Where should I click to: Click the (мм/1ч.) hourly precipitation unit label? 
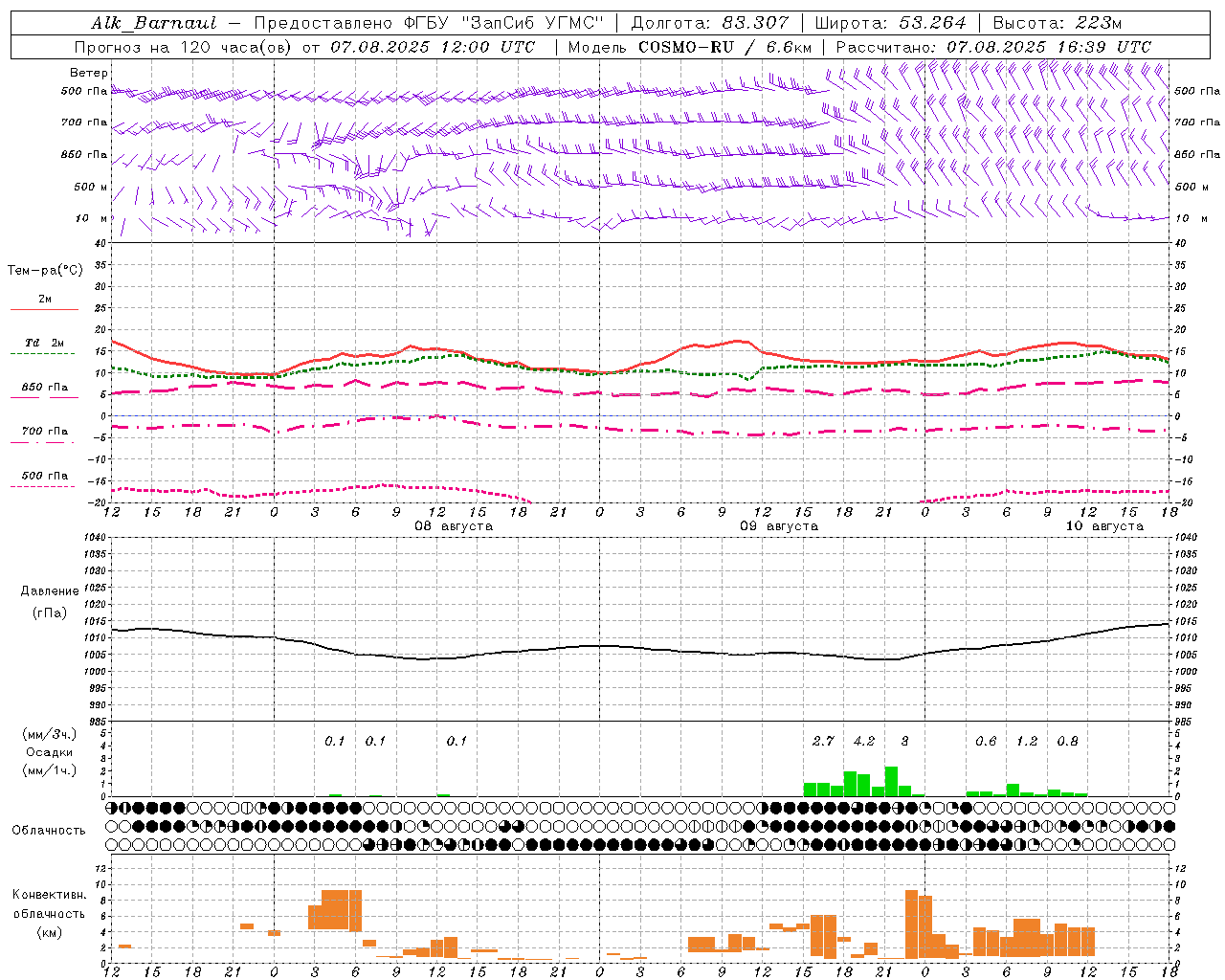click(50, 770)
